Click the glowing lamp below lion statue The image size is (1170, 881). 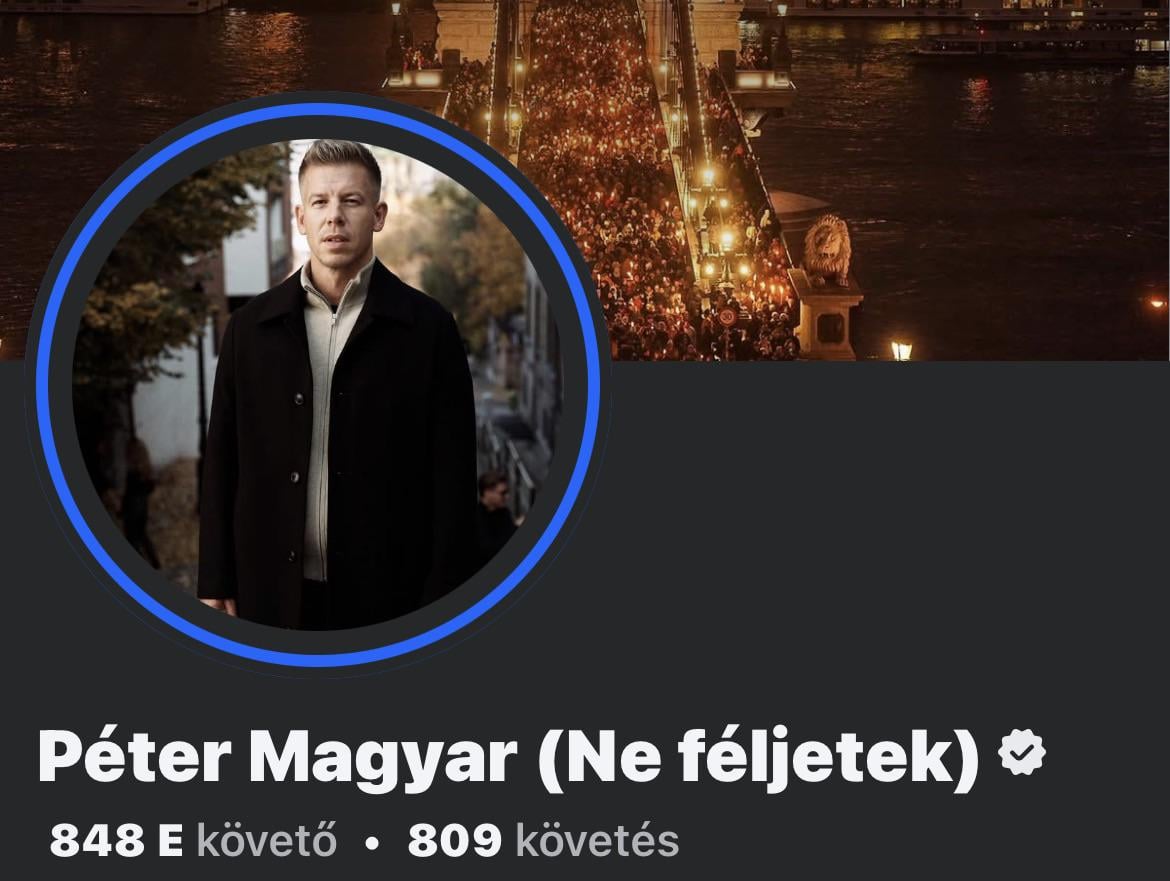click(x=901, y=350)
